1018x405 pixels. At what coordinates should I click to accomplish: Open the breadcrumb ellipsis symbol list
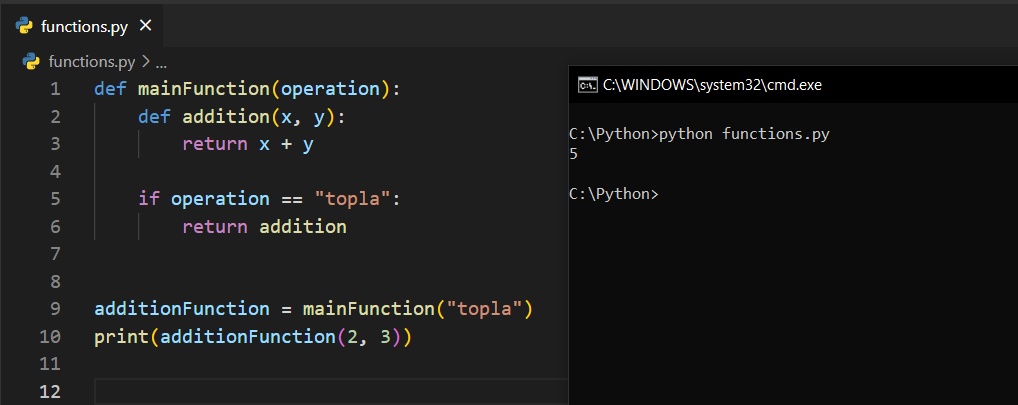click(161, 62)
